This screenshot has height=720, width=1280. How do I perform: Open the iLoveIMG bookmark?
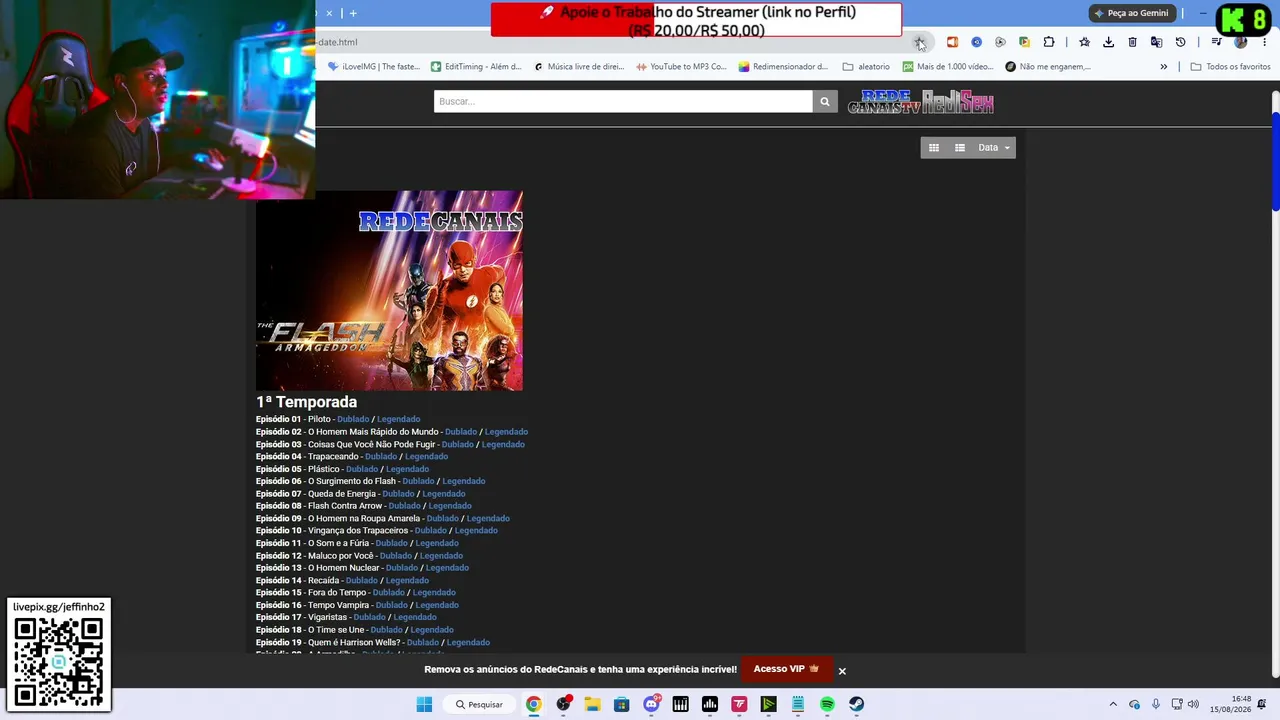374,67
